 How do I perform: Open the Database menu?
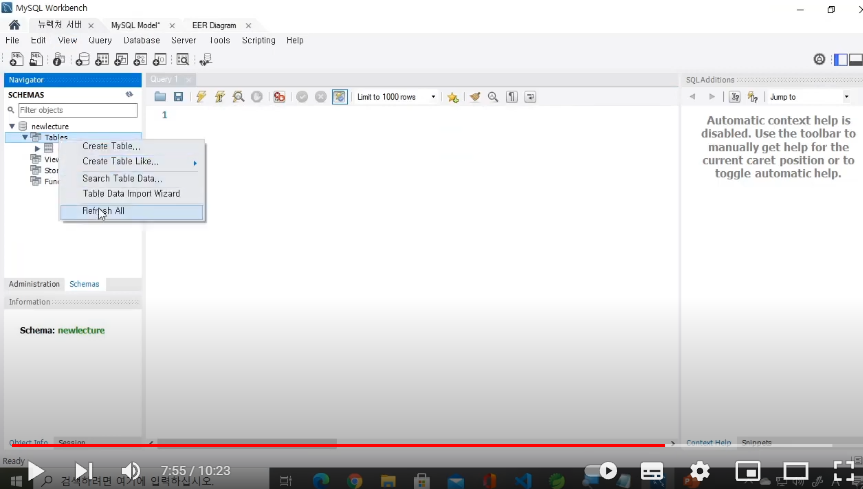pos(141,40)
